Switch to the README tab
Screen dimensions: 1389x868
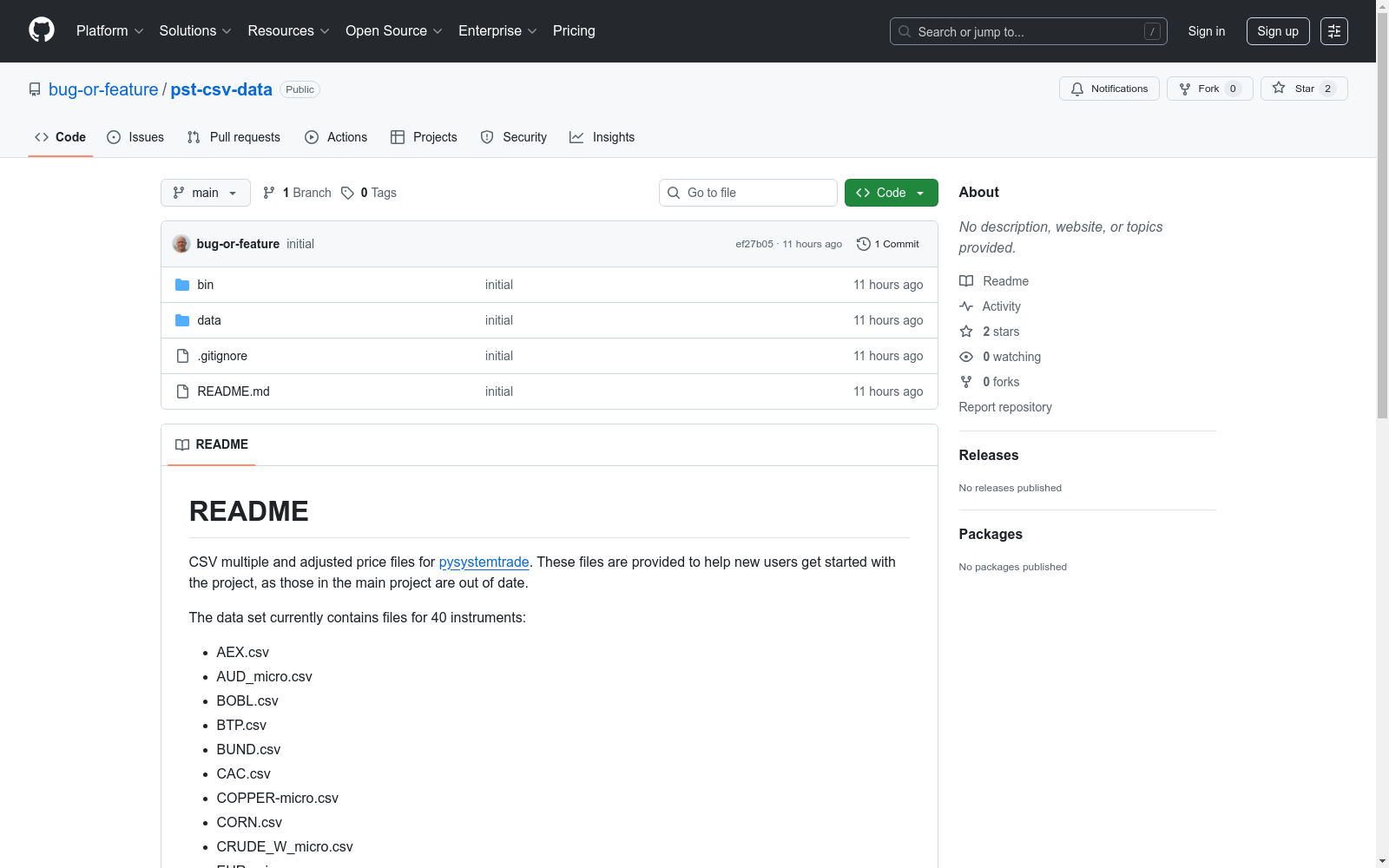(212, 444)
